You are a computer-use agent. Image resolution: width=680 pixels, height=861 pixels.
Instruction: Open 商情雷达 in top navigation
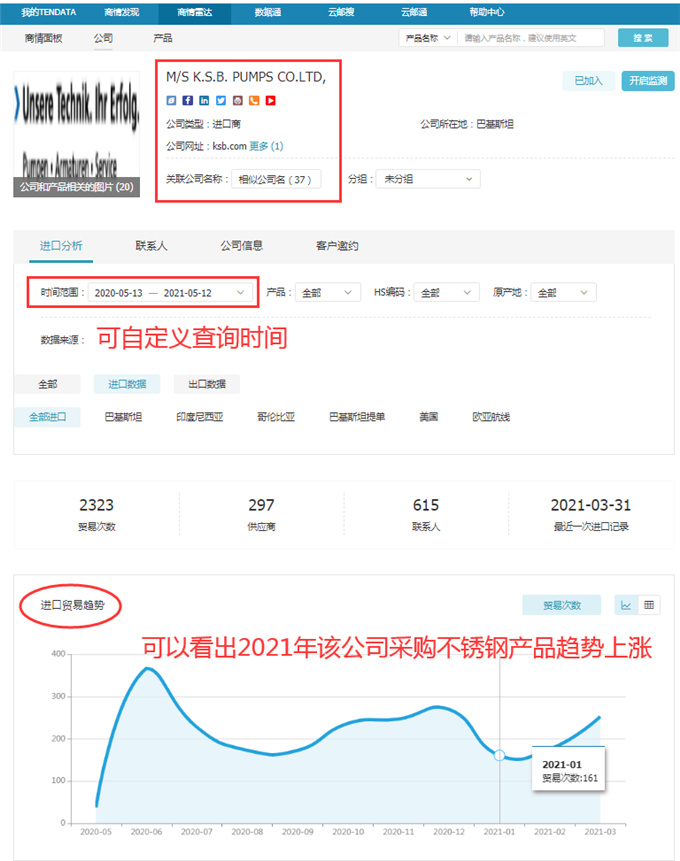click(194, 12)
